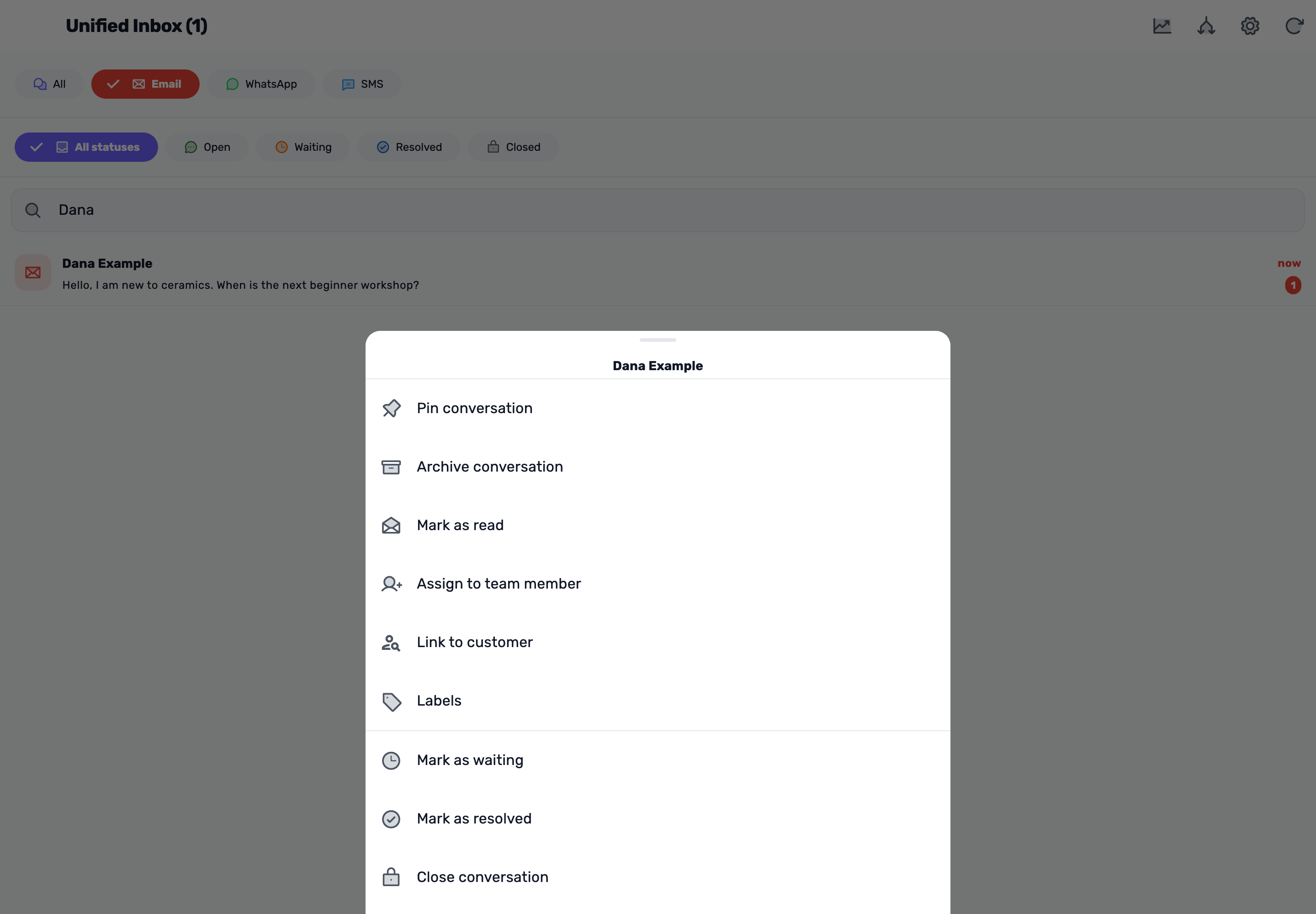Screen dimensions: 1316x914
Task: Click the Dana Example sheet title
Action: pyautogui.click(x=658, y=366)
